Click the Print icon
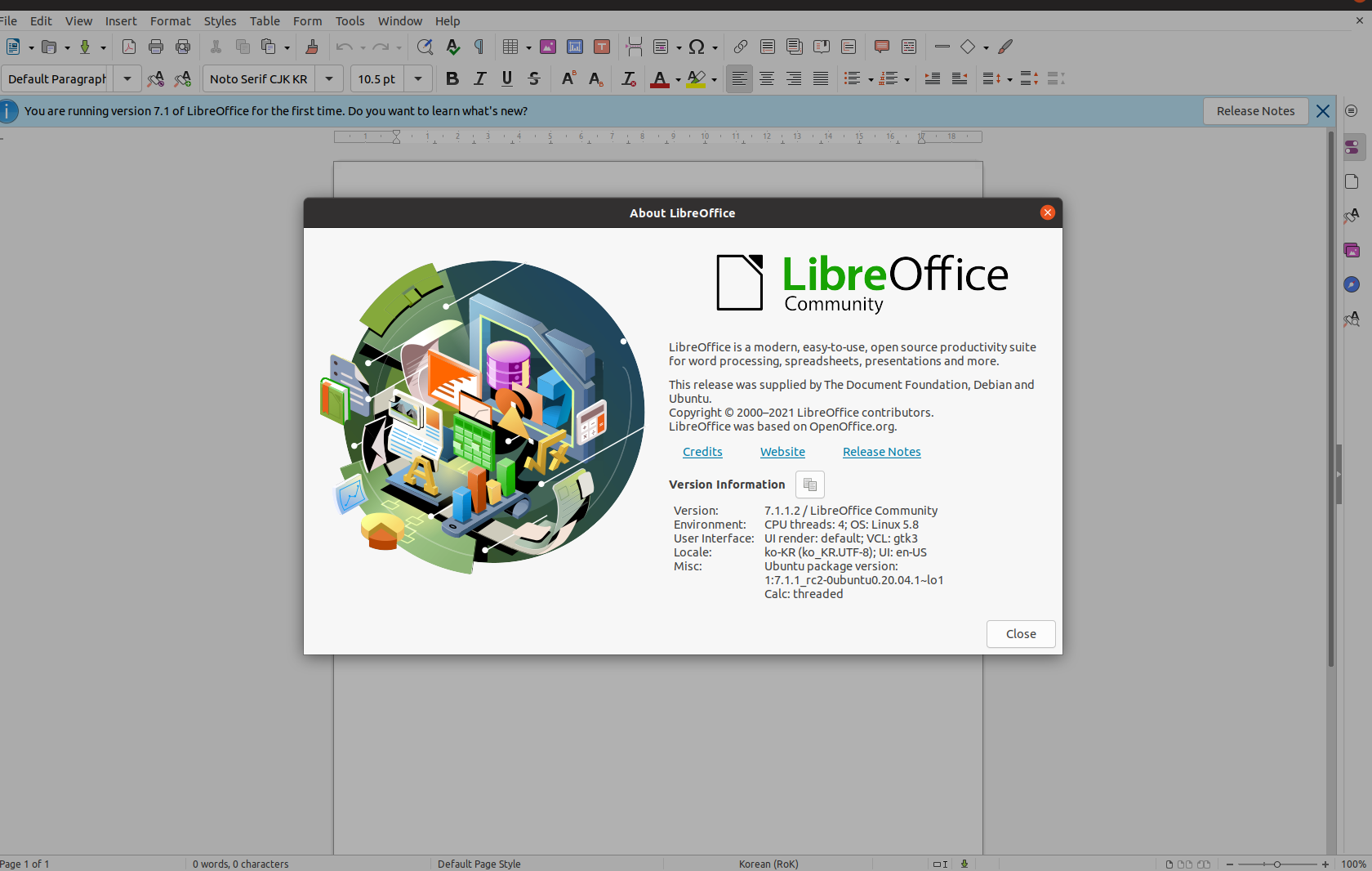This screenshot has height=871, width=1372. click(156, 47)
